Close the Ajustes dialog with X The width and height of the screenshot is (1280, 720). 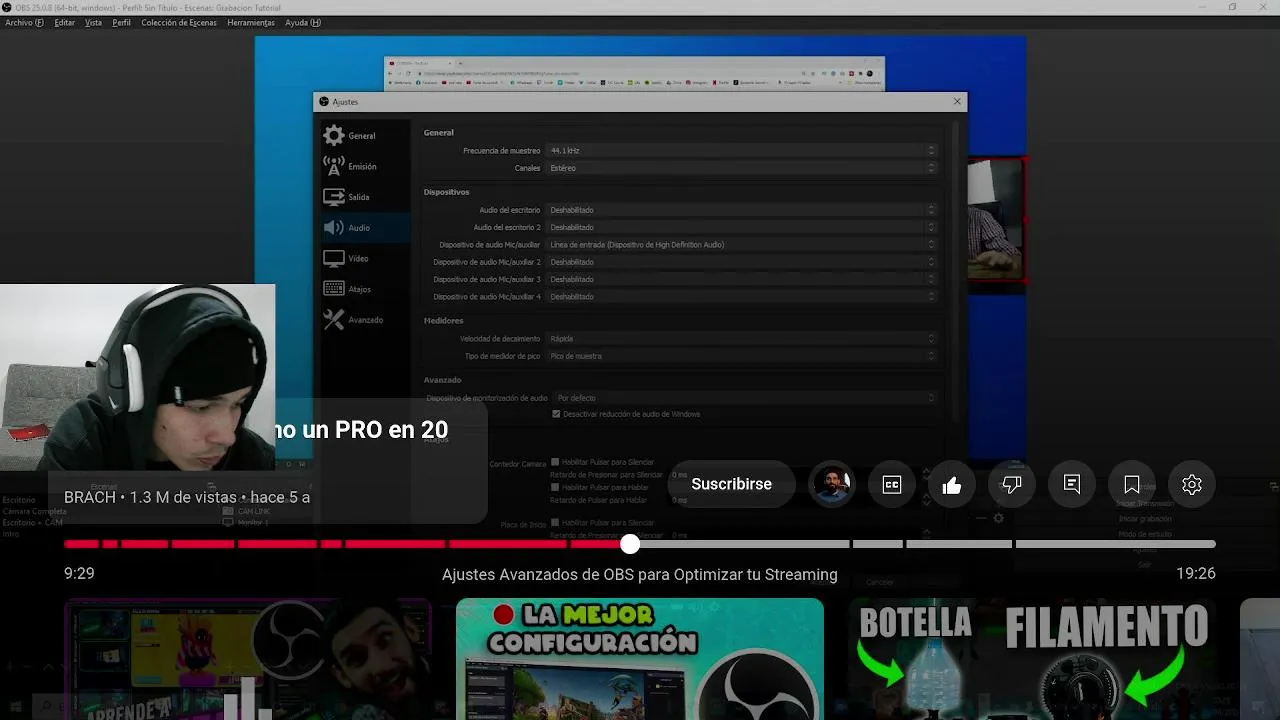click(x=957, y=101)
